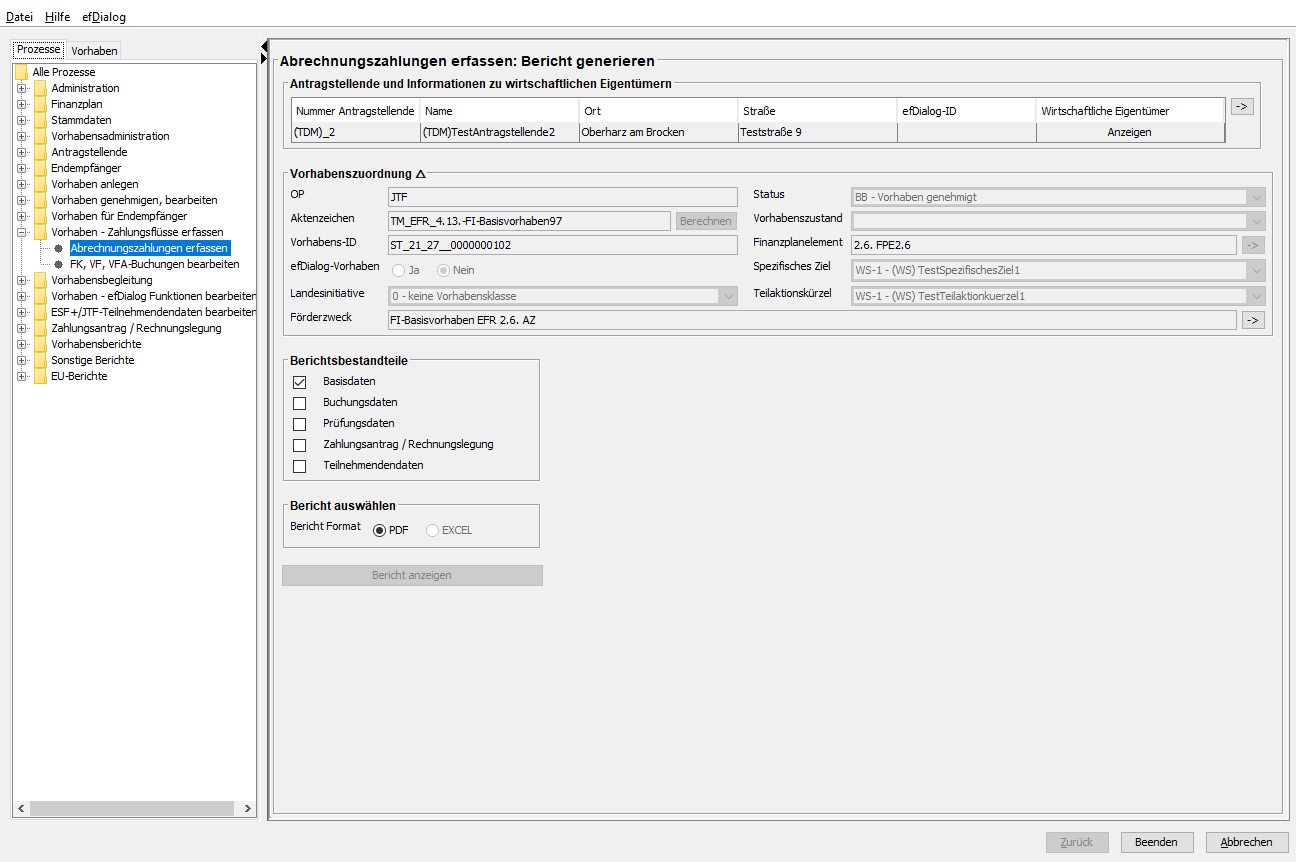Image resolution: width=1296 pixels, height=862 pixels.
Task: Click the arrow button next to Förderzweck
Action: [x=1253, y=320]
